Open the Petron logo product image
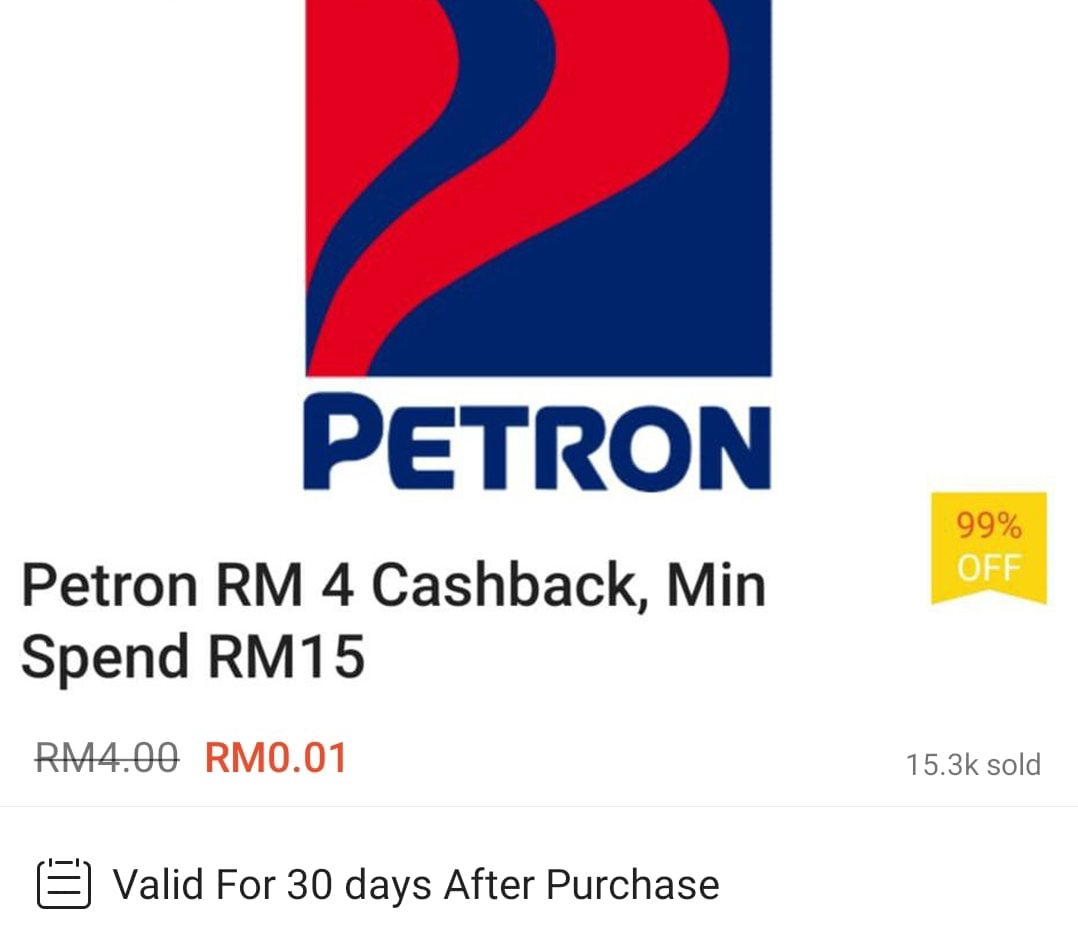The height and width of the screenshot is (941, 1078). pos(538,245)
